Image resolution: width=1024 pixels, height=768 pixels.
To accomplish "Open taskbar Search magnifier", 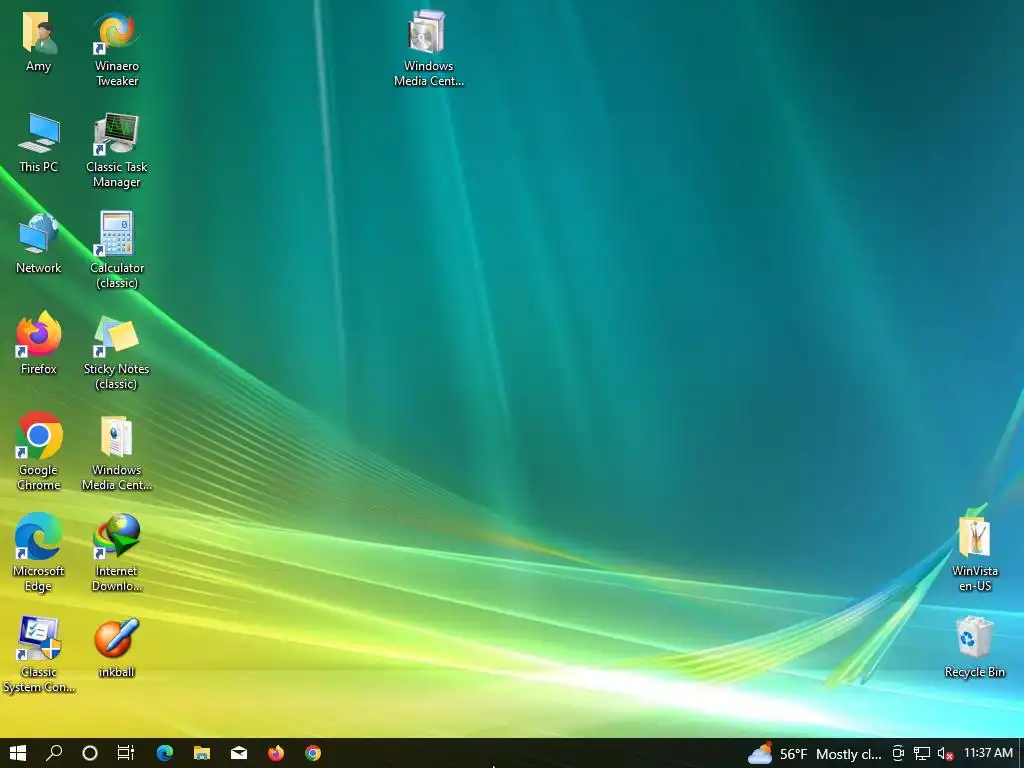I will tap(54, 753).
